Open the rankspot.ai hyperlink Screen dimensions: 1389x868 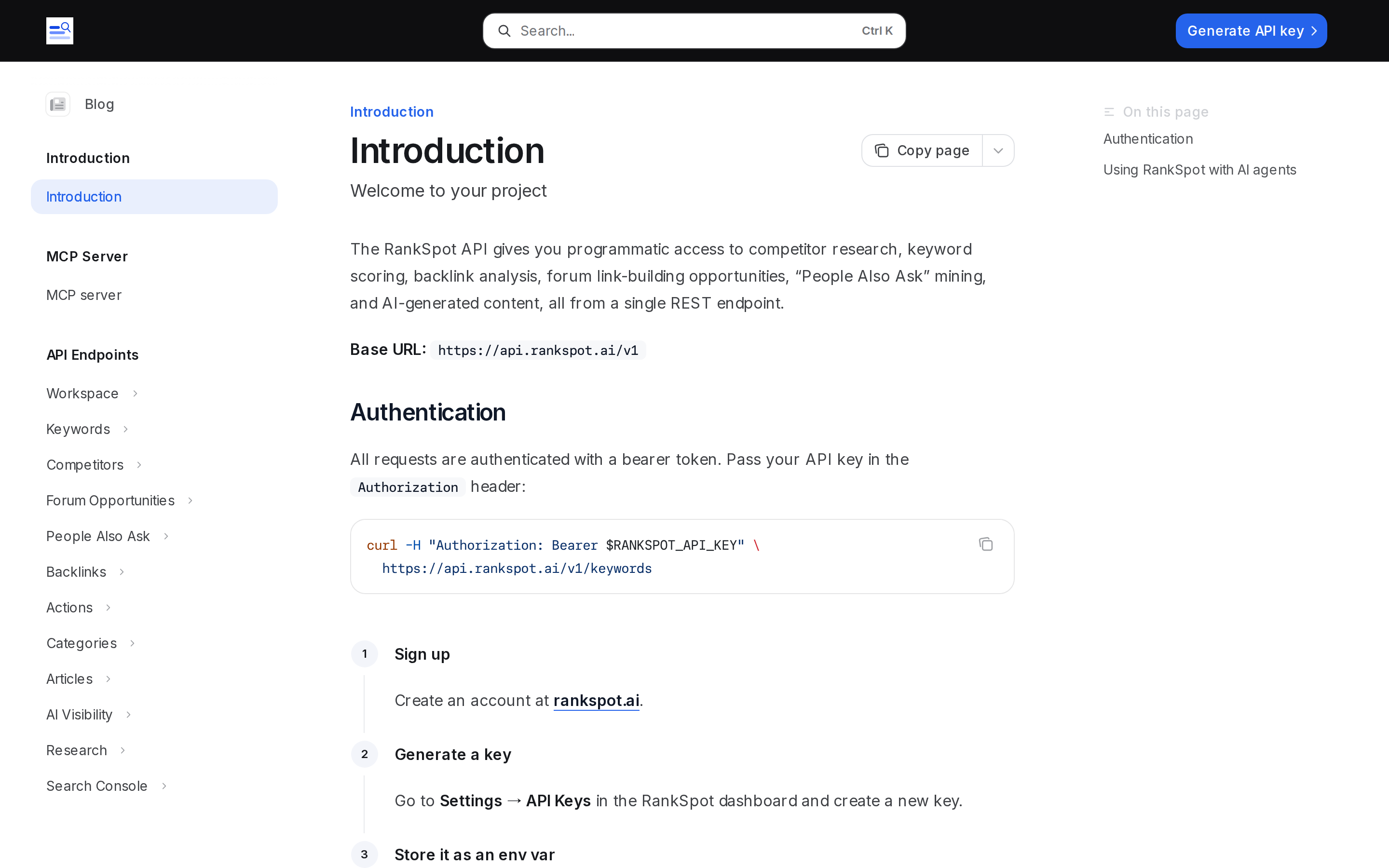[596, 700]
